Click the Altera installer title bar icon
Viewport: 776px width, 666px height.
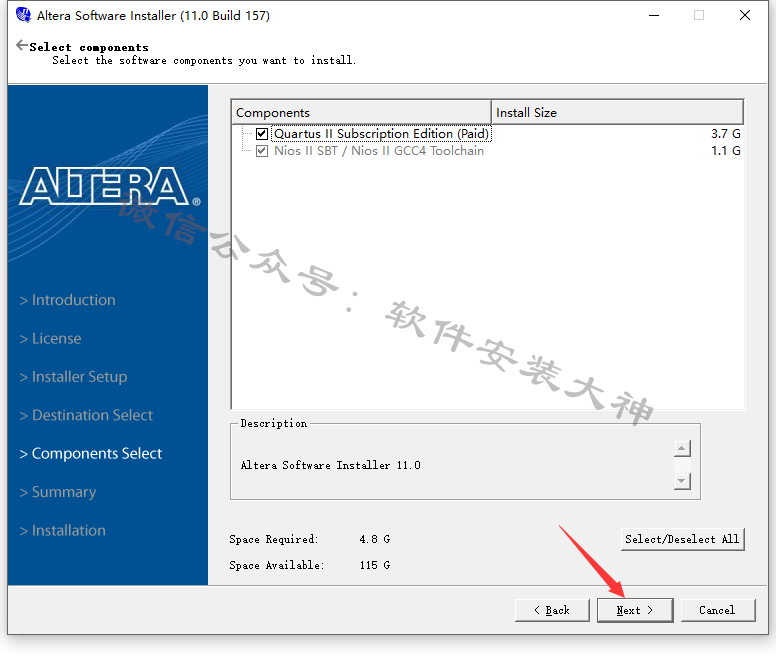click(x=23, y=15)
